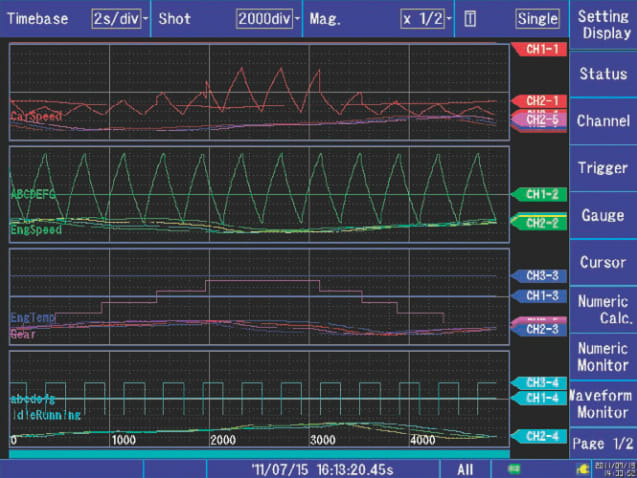Click the CH1-1 channel marker tag
Image resolution: width=637 pixels, height=478 pixels.
tap(539, 48)
